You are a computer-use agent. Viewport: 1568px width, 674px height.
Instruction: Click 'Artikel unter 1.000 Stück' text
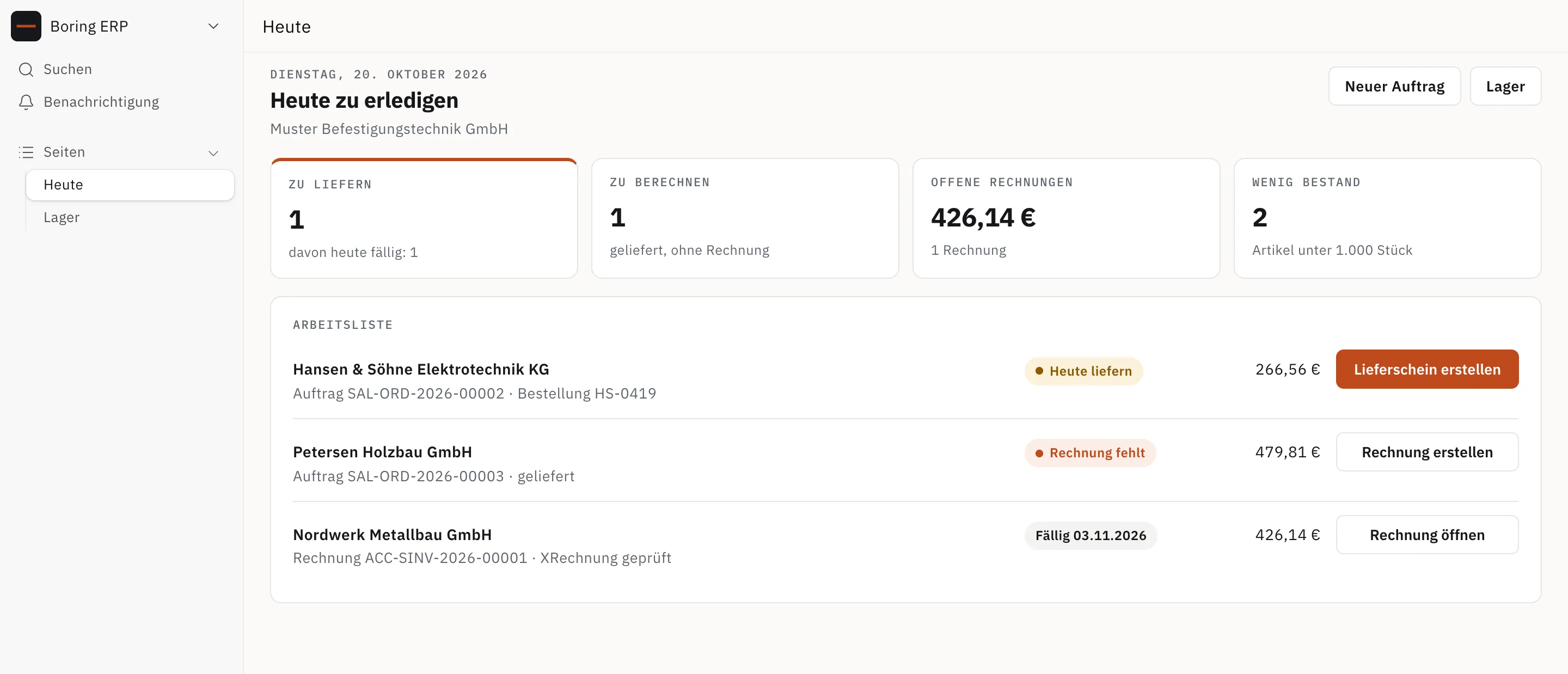[1332, 250]
